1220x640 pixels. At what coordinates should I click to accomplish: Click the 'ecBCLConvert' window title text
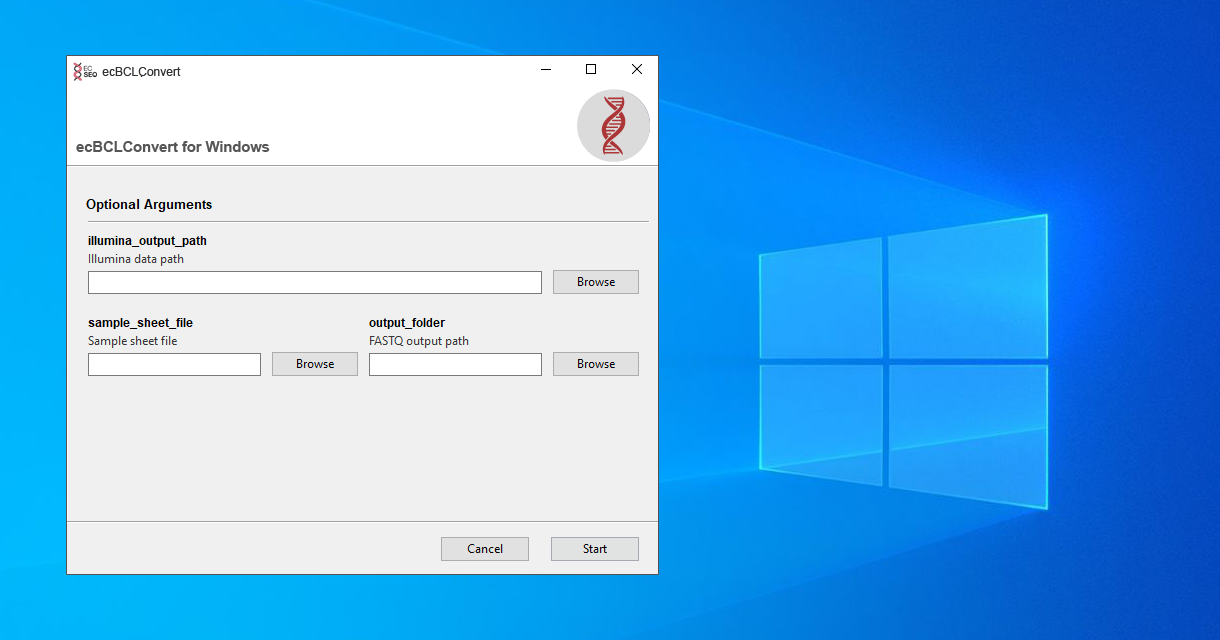click(x=141, y=72)
